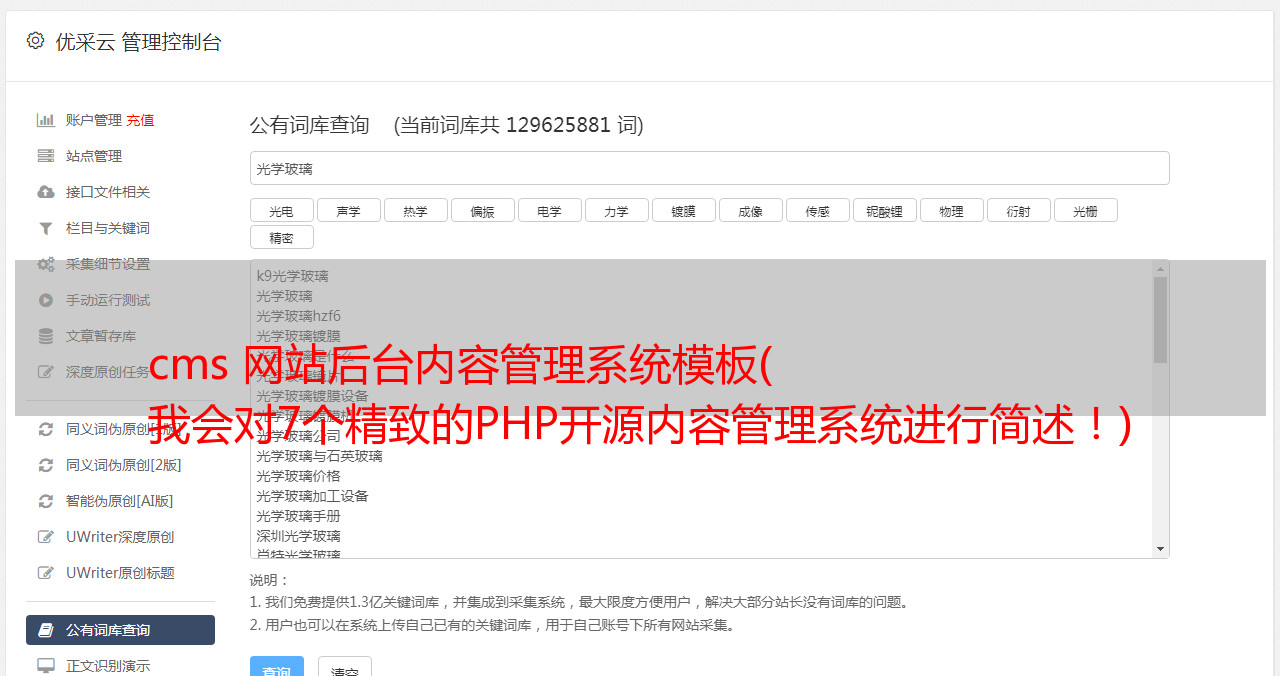Click the 接口文件相关 cloud upload icon

46,192
